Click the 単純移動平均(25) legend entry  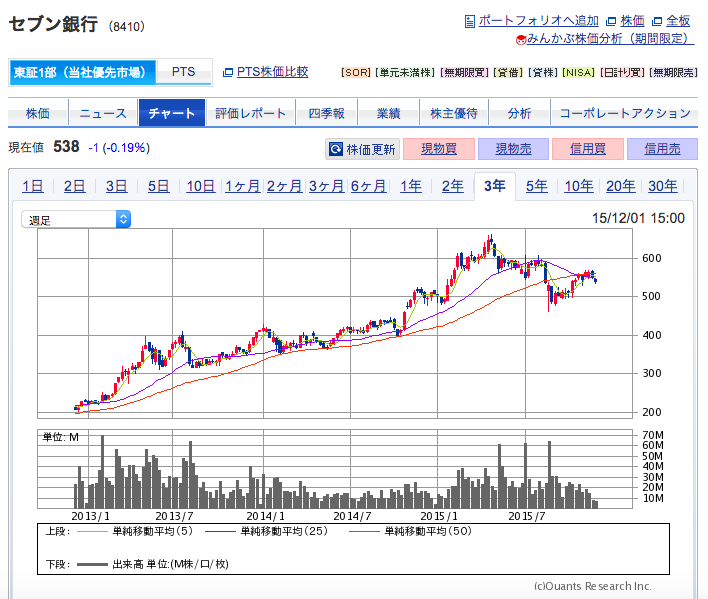266,531
